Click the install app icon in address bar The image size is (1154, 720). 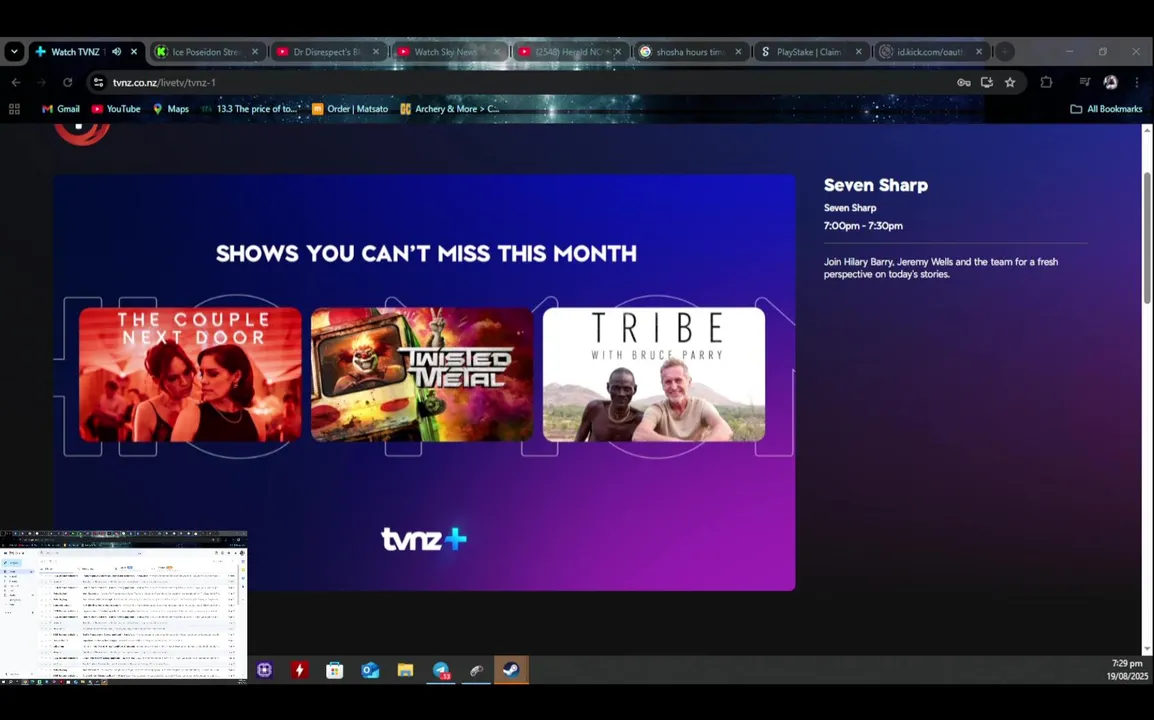tap(987, 82)
